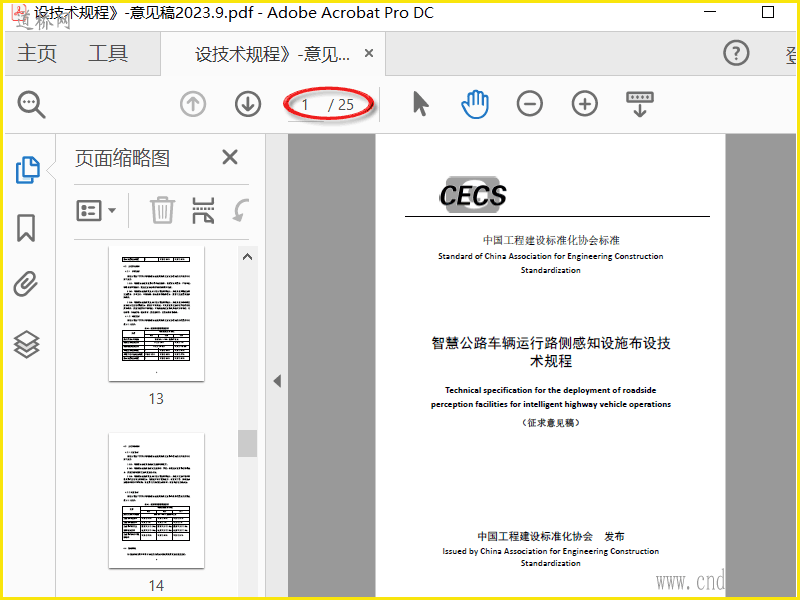Viewport: 800px width, 600px height.
Task: Click the page break icon in thumbnails toolbar
Action: 203,210
